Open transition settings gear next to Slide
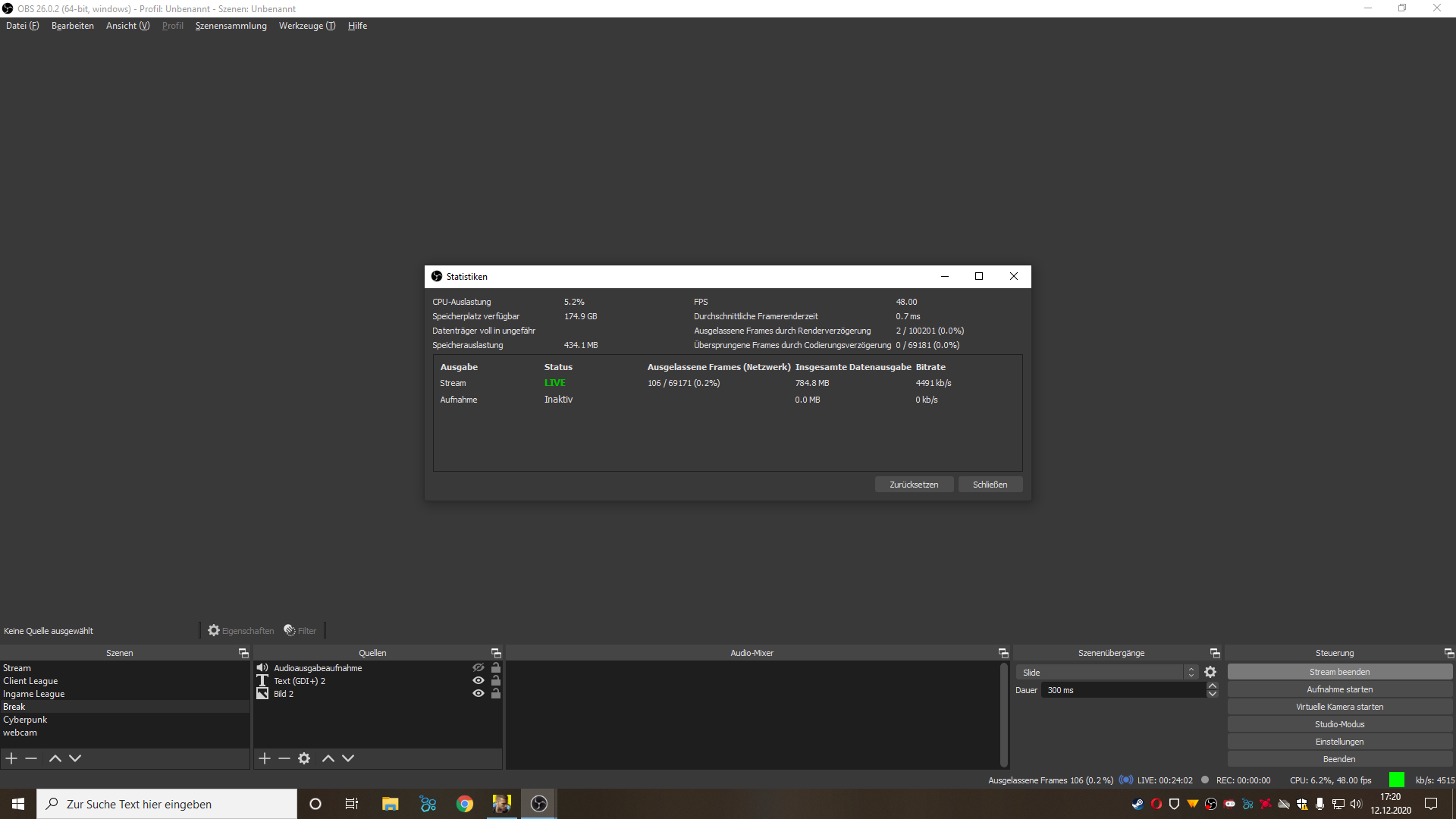 pyautogui.click(x=1210, y=673)
